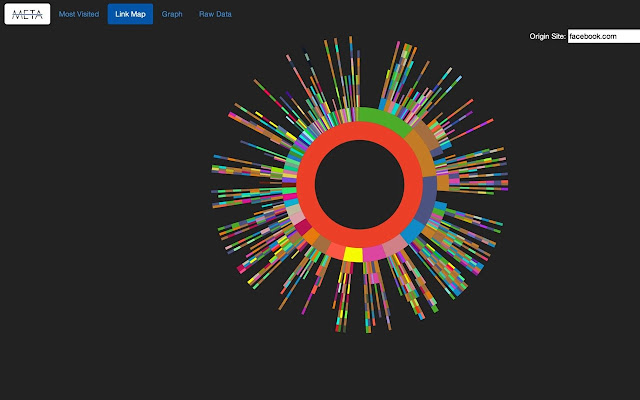Select the pale pink segment on left

[295, 213]
